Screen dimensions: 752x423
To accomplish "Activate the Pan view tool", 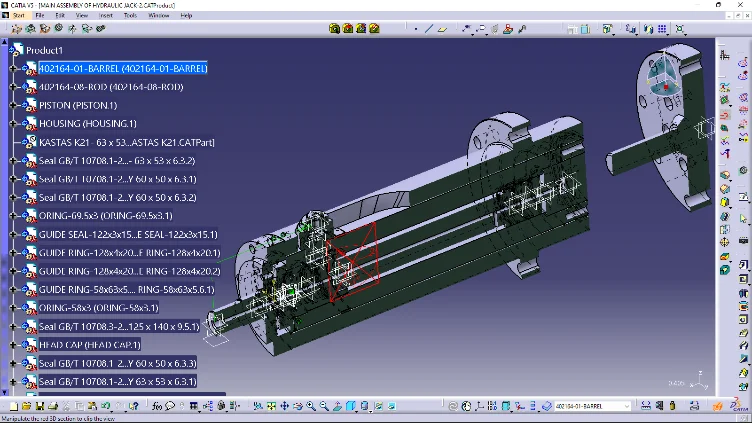I will pyautogui.click(x=285, y=406).
